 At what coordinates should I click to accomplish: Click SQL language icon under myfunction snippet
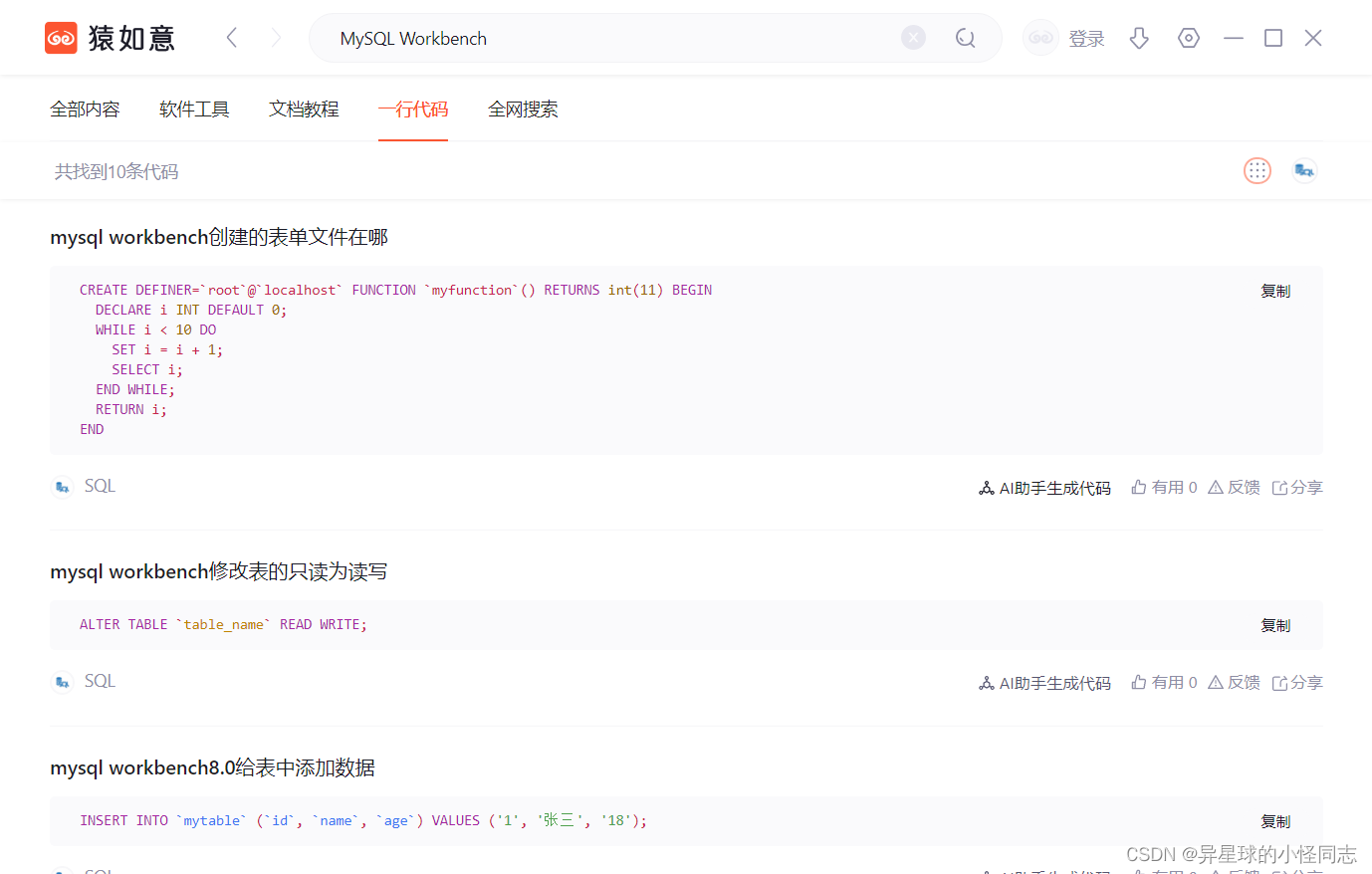pyautogui.click(x=63, y=487)
